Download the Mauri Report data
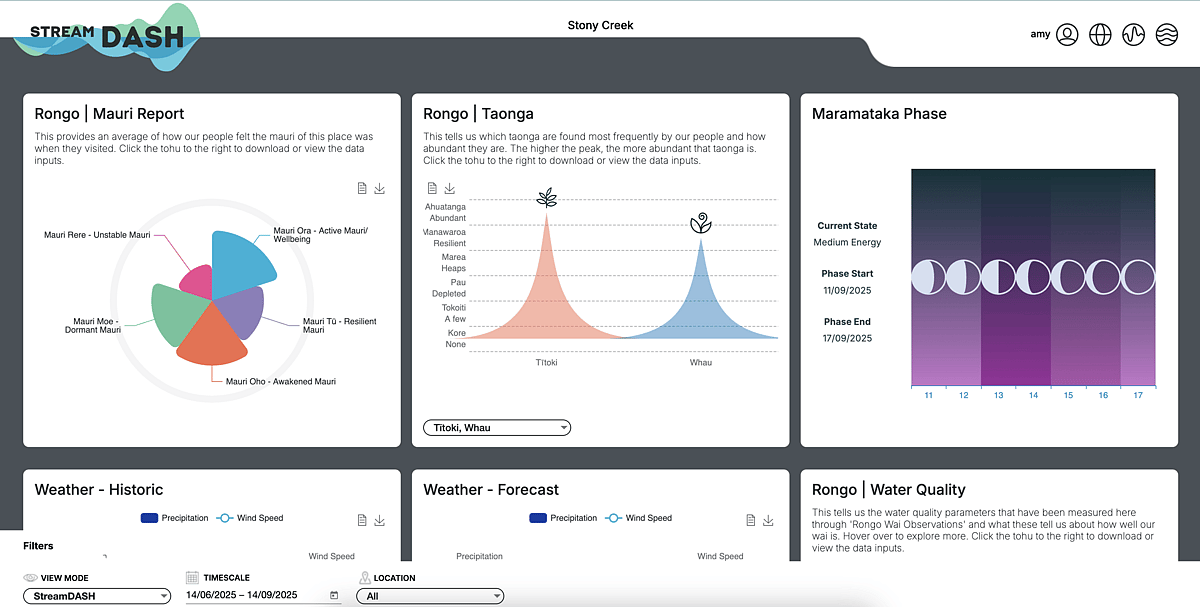The height and width of the screenshot is (607, 1200). [x=380, y=188]
